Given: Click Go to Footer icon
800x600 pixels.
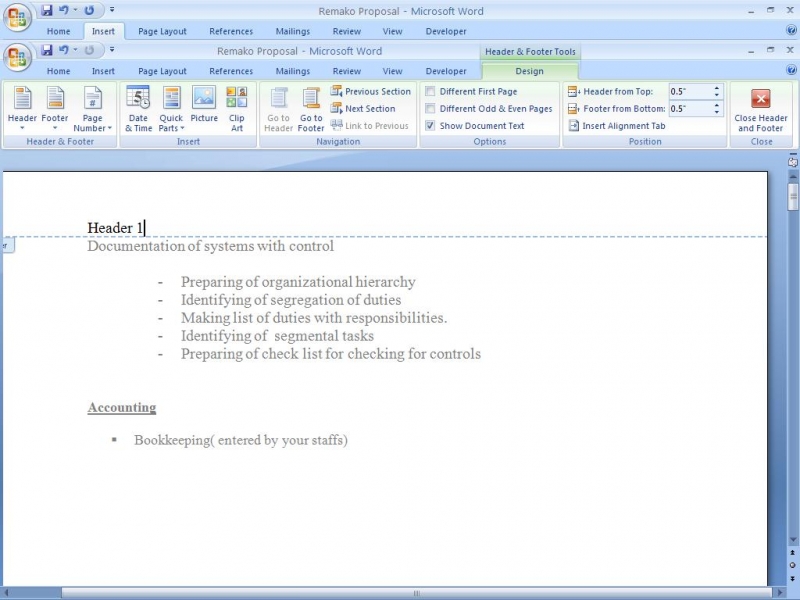Looking at the screenshot, I should [x=311, y=109].
